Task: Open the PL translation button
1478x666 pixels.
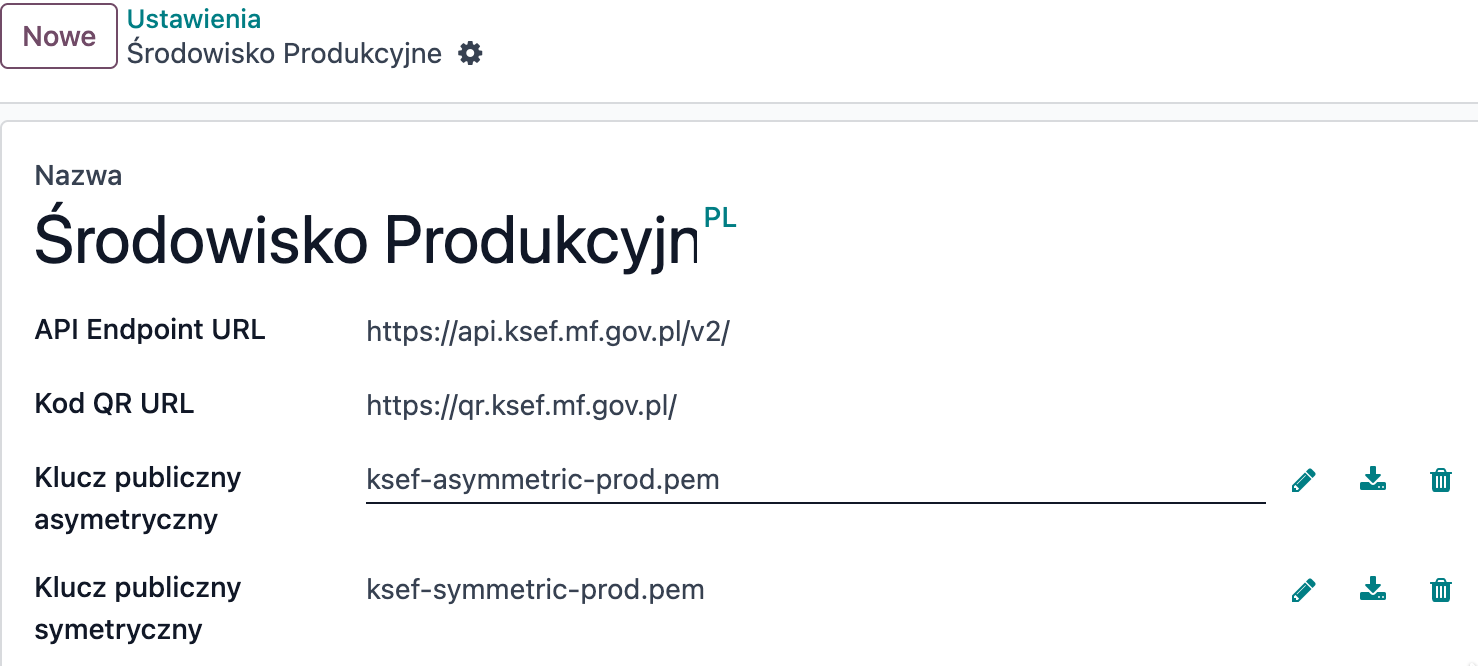Action: pos(720,218)
